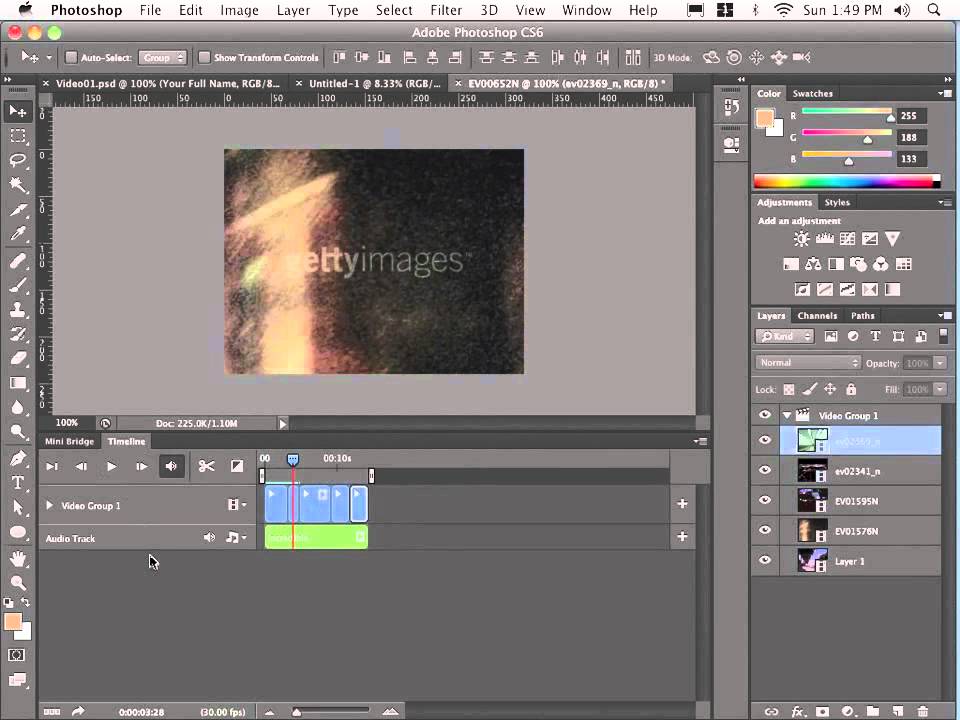
Task: Switch to the Swatches tab
Action: pos(812,94)
